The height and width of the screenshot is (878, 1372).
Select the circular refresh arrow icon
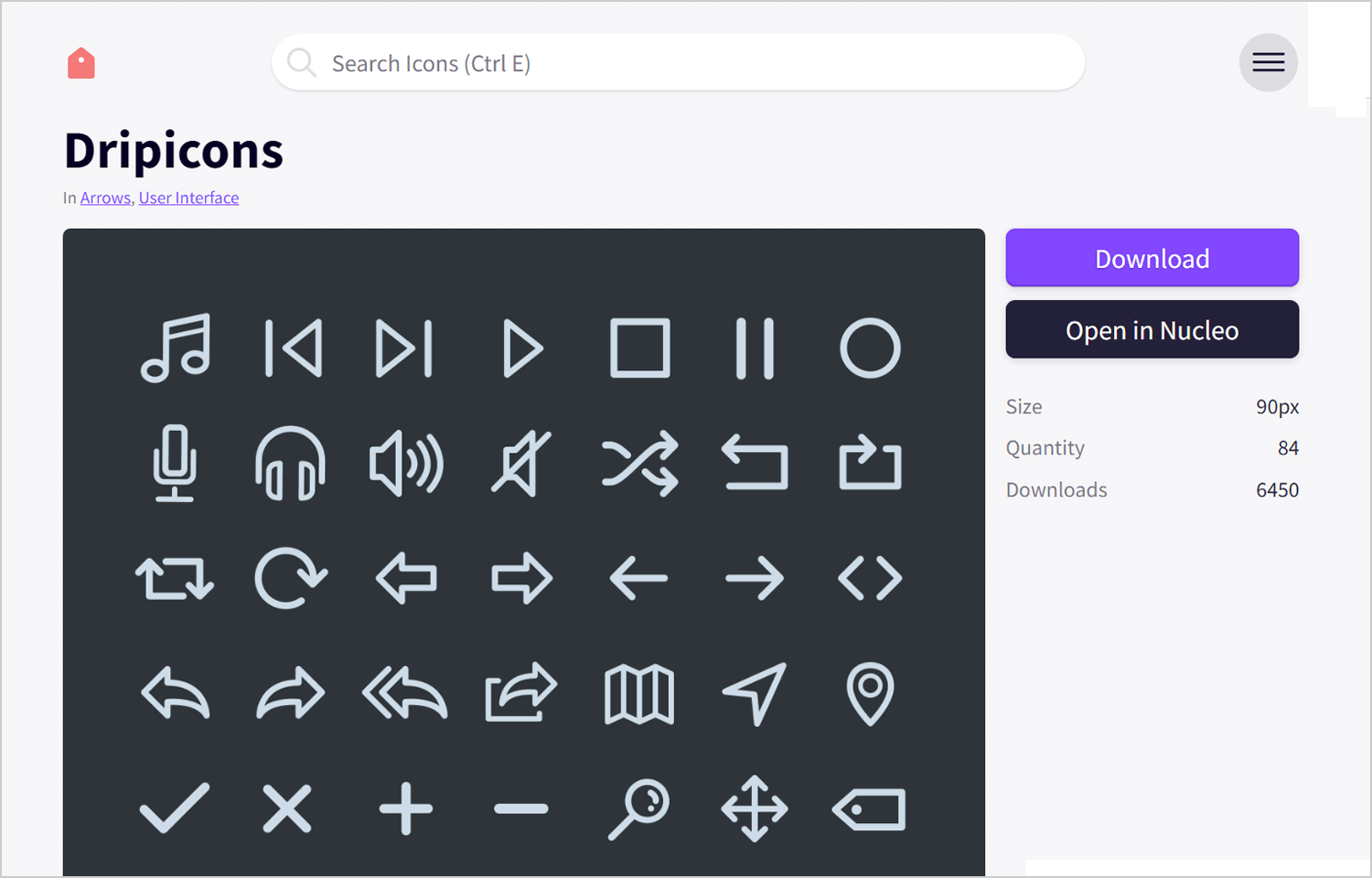290,578
